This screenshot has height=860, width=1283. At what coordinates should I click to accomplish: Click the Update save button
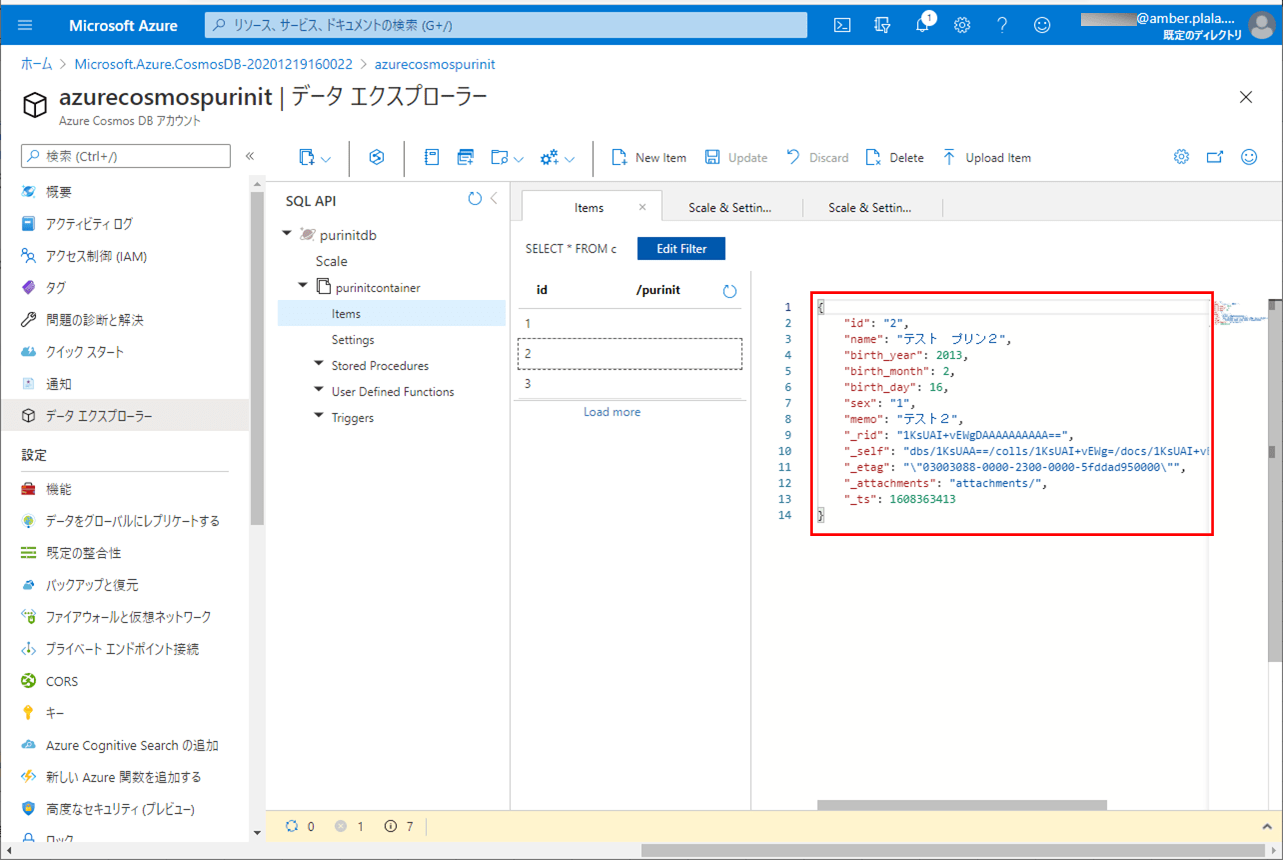click(736, 158)
